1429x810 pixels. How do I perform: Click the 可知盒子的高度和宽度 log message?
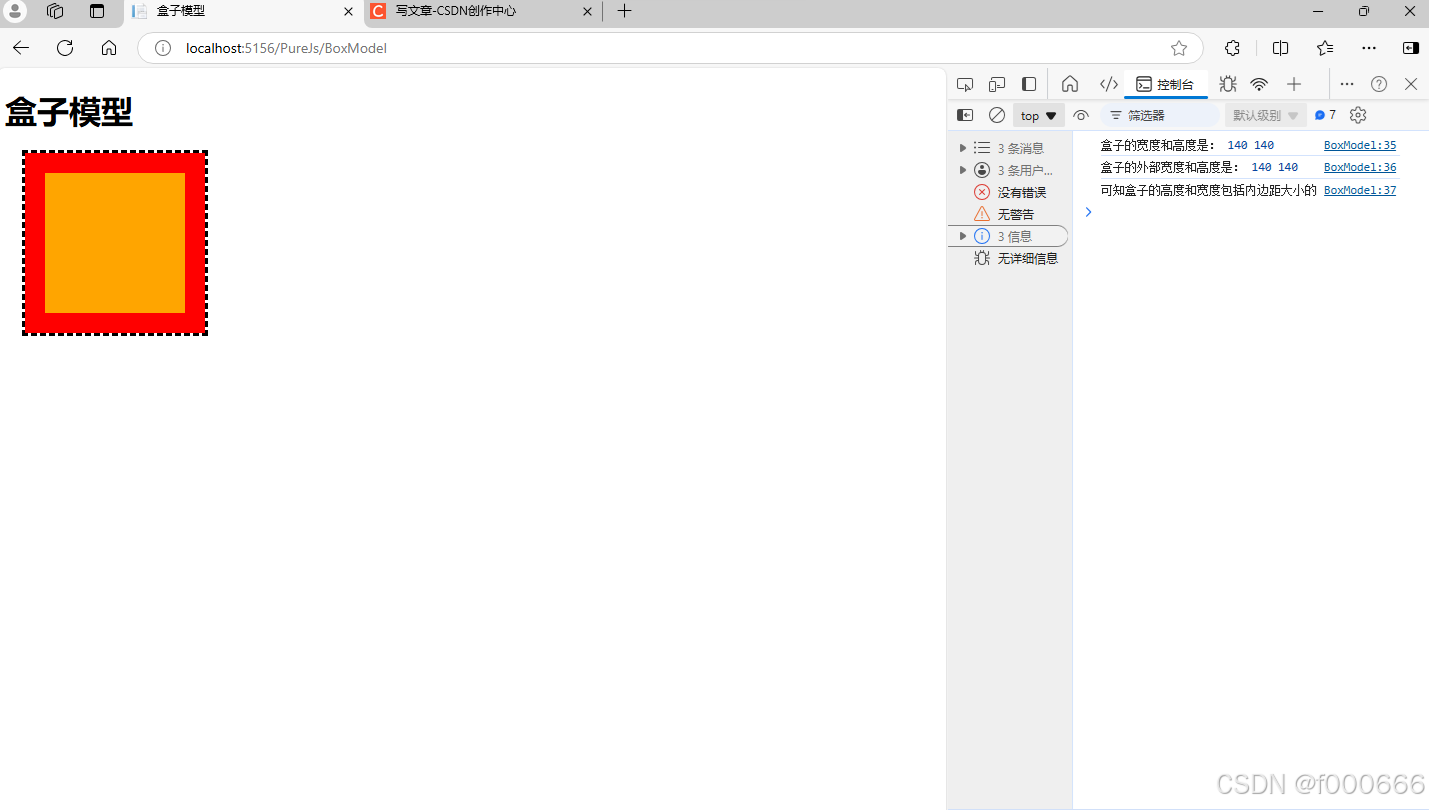pos(1208,190)
